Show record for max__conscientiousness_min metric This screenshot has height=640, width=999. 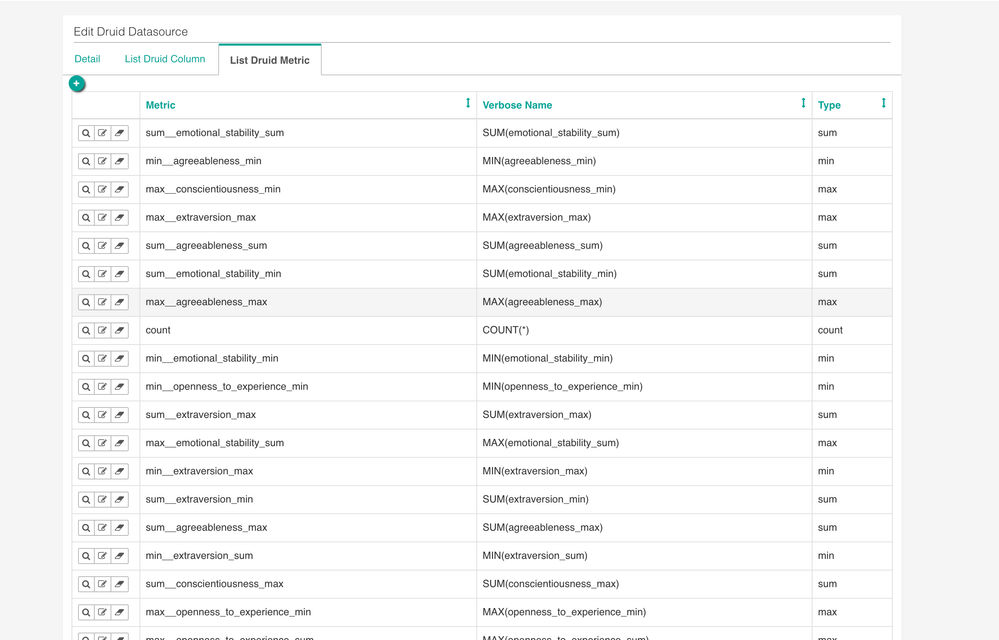click(85, 189)
